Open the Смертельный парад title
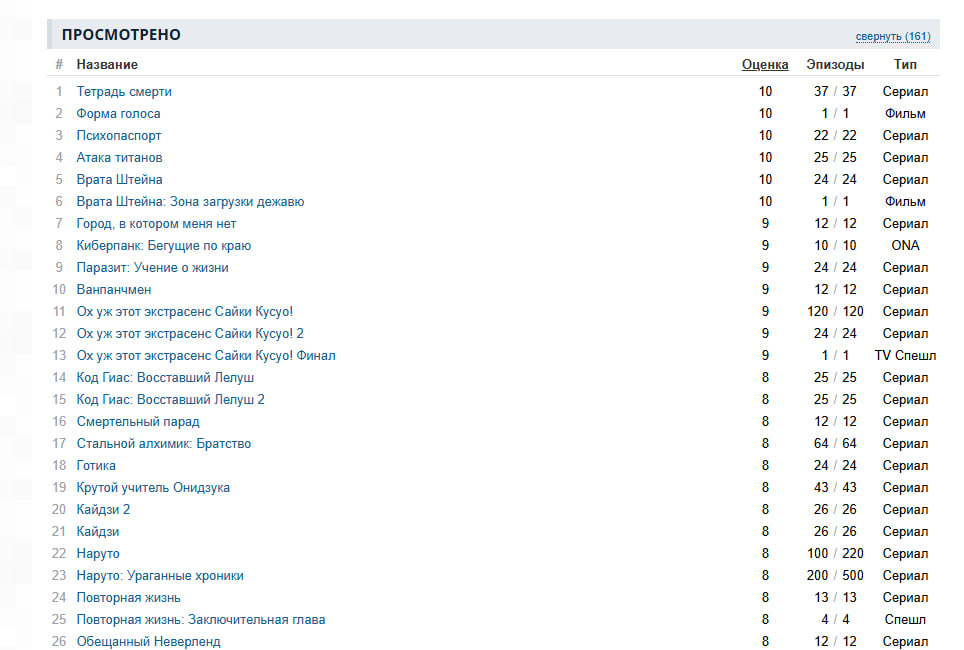 138,422
